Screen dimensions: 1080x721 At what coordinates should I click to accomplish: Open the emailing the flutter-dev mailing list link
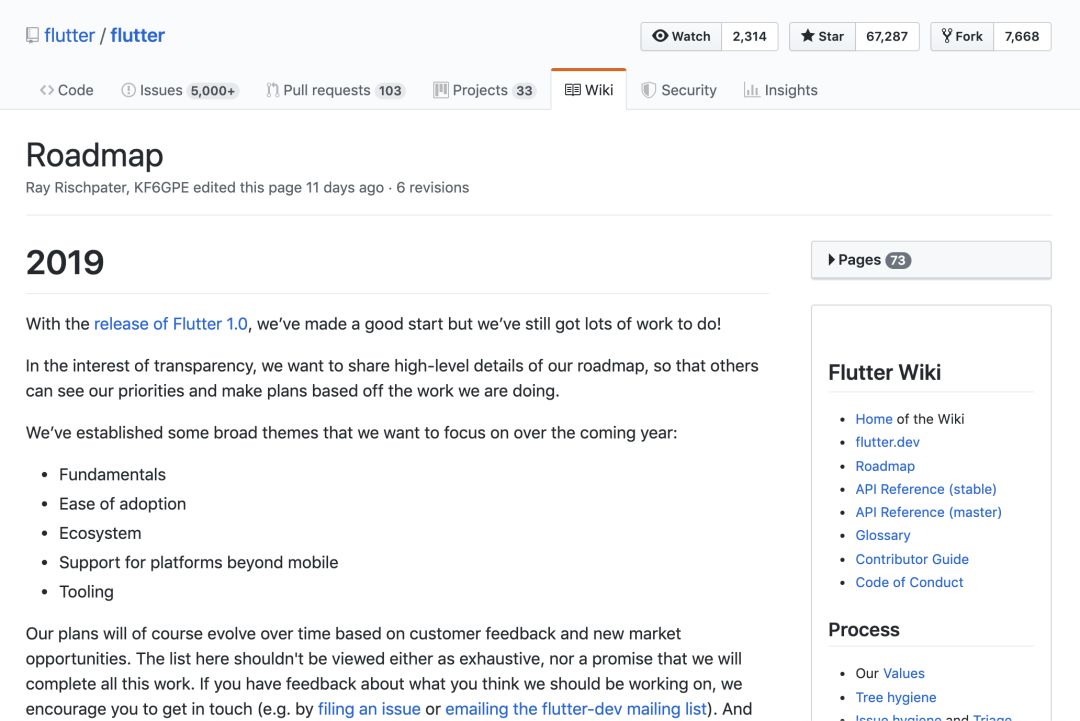tap(576, 709)
